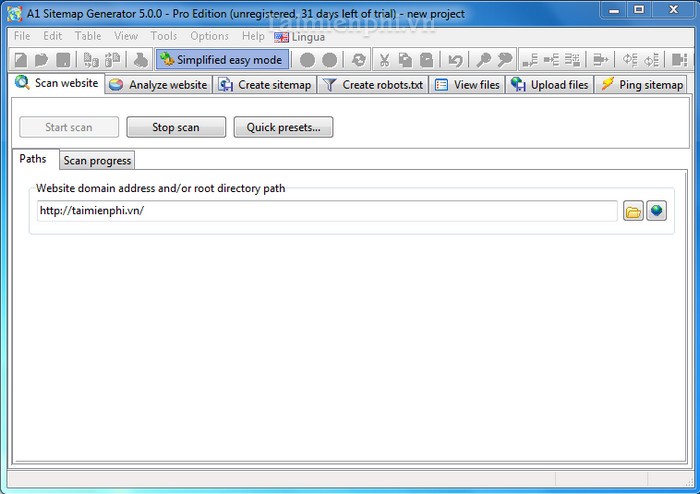The width and height of the screenshot is (700, 494).
Task: Switch to the Analyze website tab
Action: tap(158, 85)
